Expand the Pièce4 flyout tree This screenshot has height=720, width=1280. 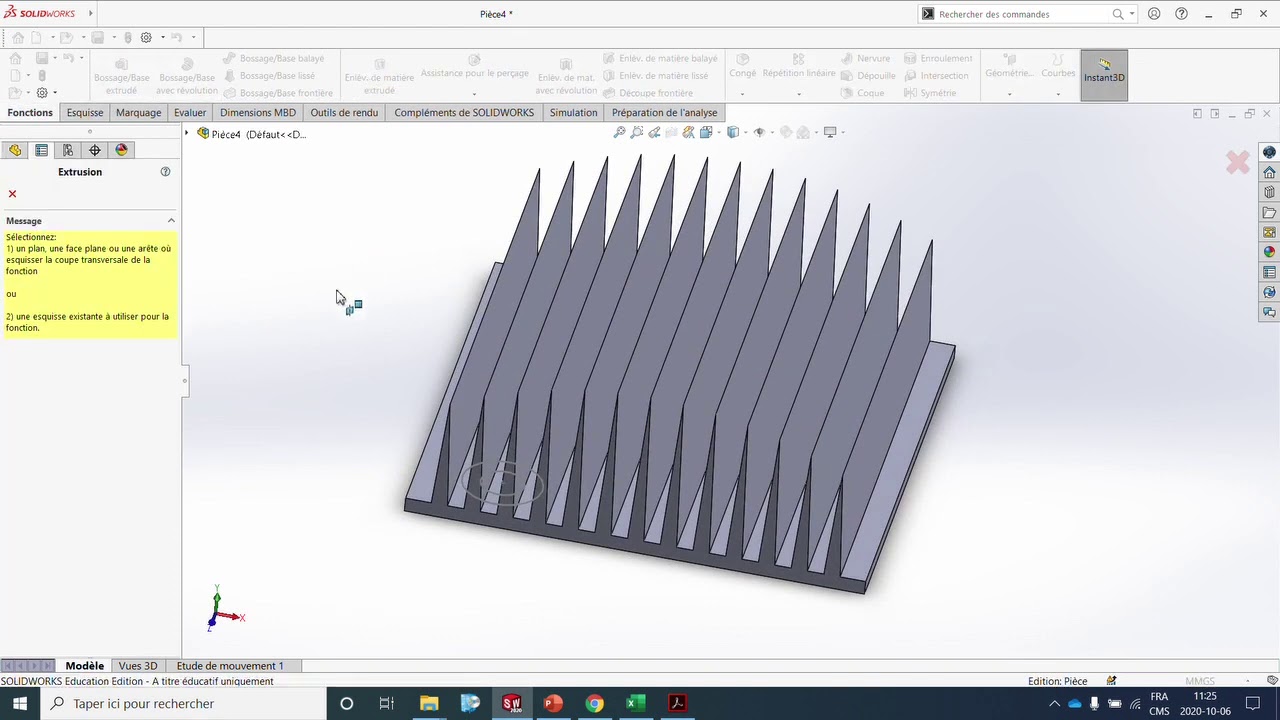187,133
